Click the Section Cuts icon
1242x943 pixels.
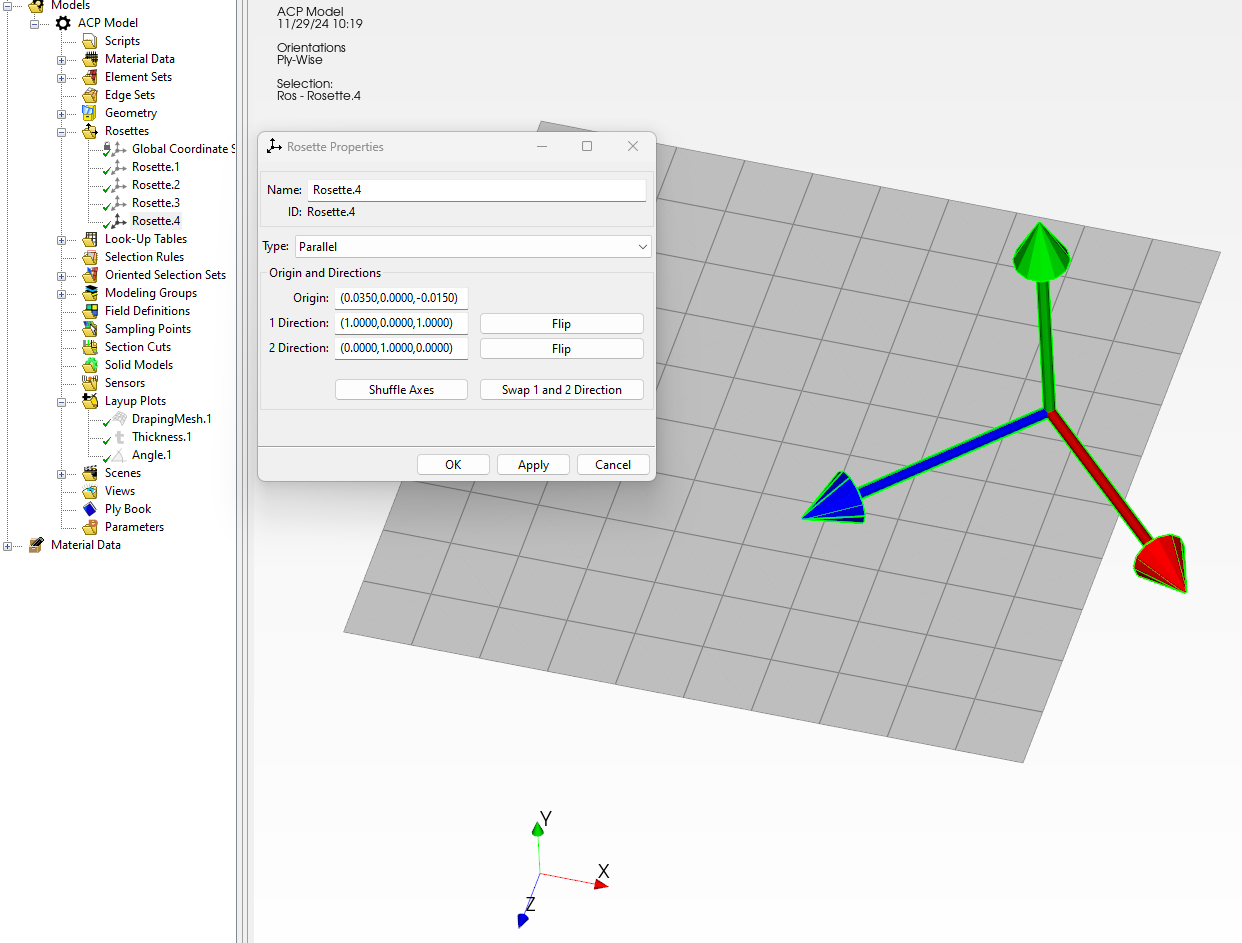89,346
